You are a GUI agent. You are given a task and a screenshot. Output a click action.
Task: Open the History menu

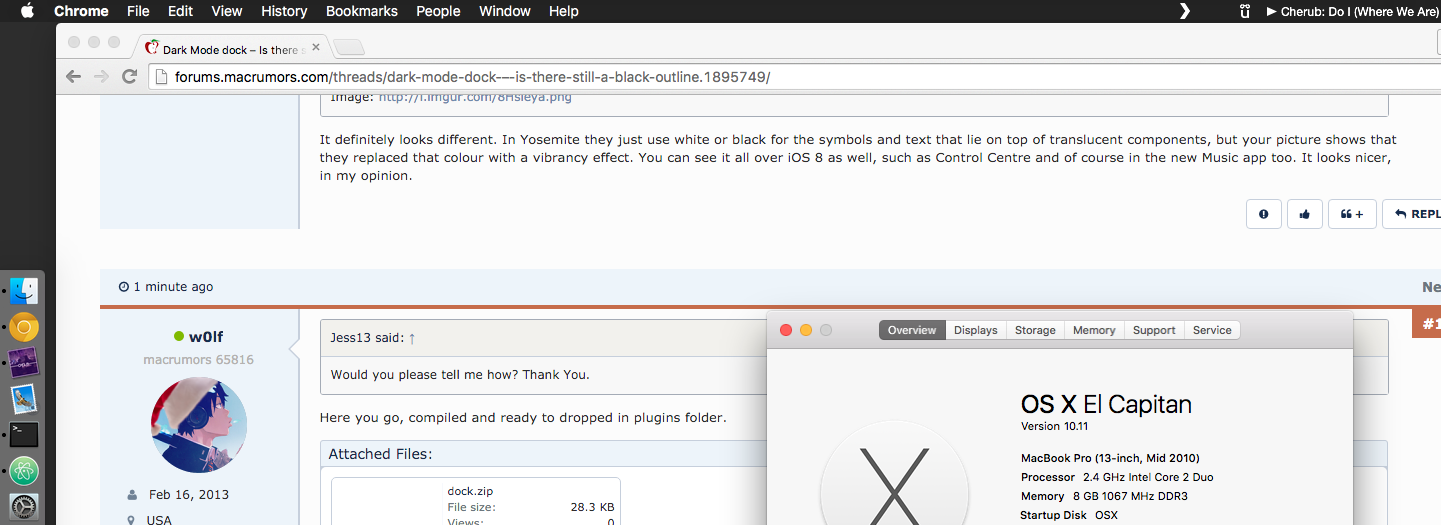tap(284, 11)
